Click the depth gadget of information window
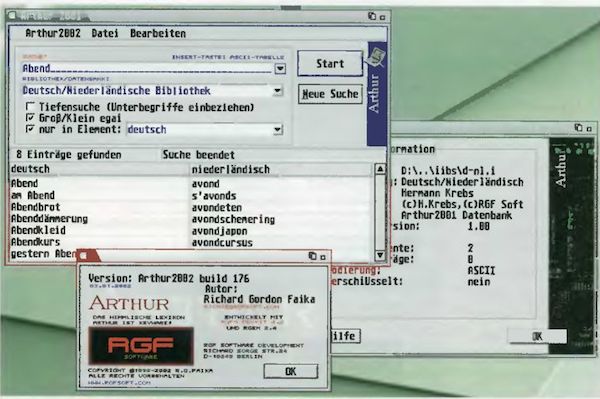The width and height of the screenshot is (600, 399). 578,128
